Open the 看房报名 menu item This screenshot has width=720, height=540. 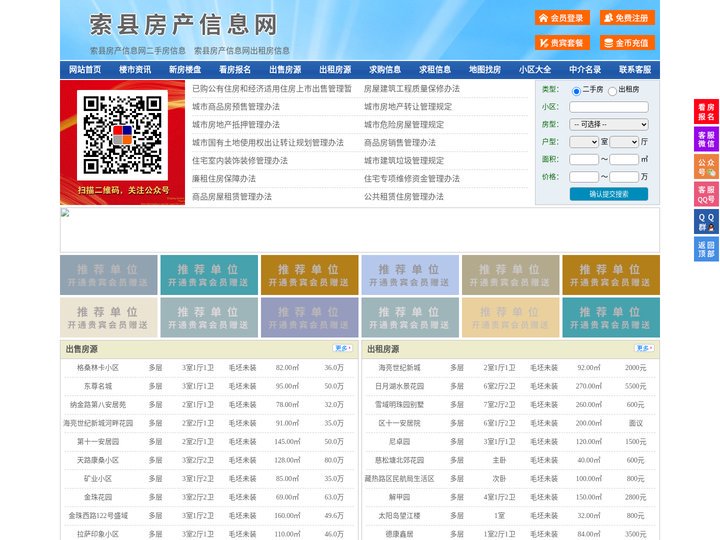[235, 70]
